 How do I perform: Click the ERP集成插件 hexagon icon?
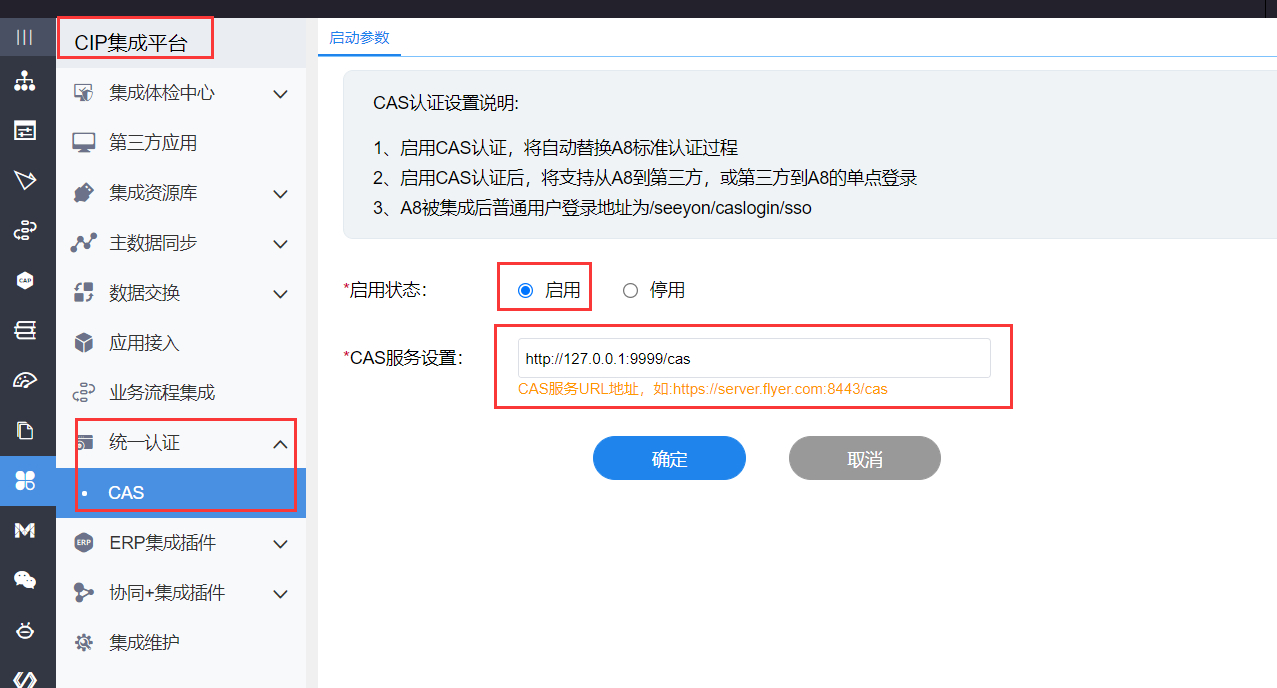(x=84, y=543)
